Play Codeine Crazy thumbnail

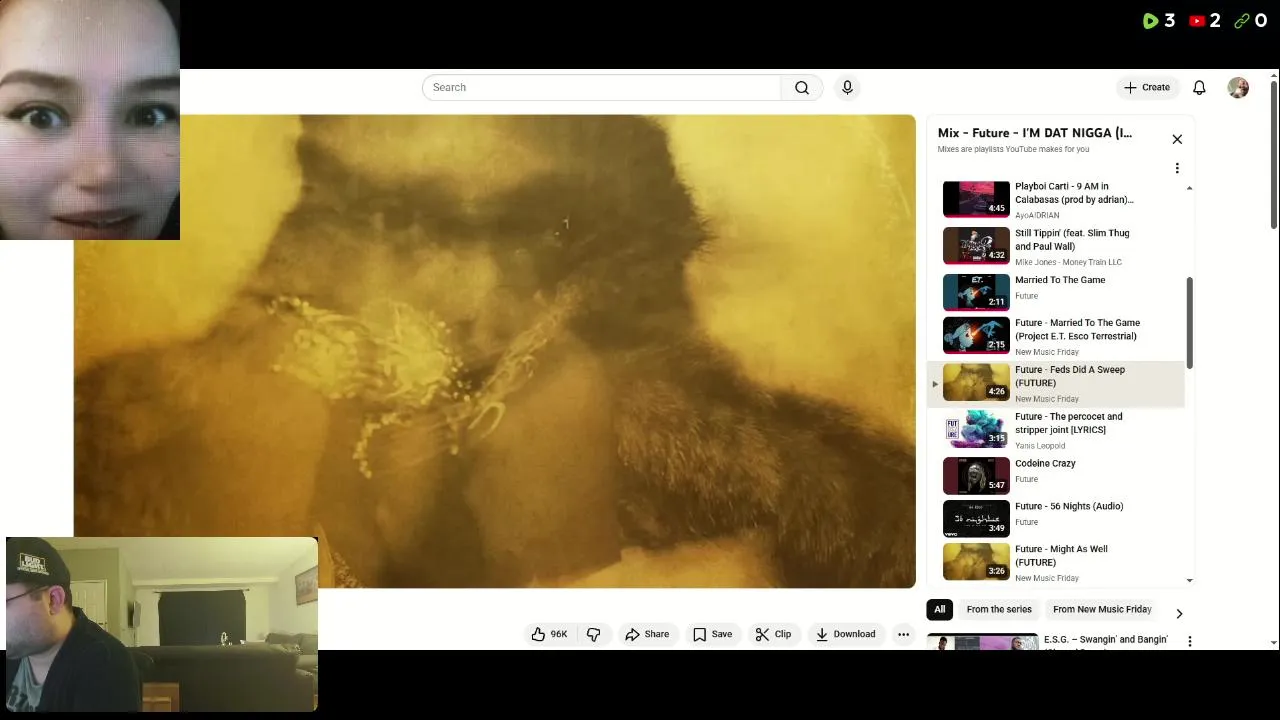[976, 476]
